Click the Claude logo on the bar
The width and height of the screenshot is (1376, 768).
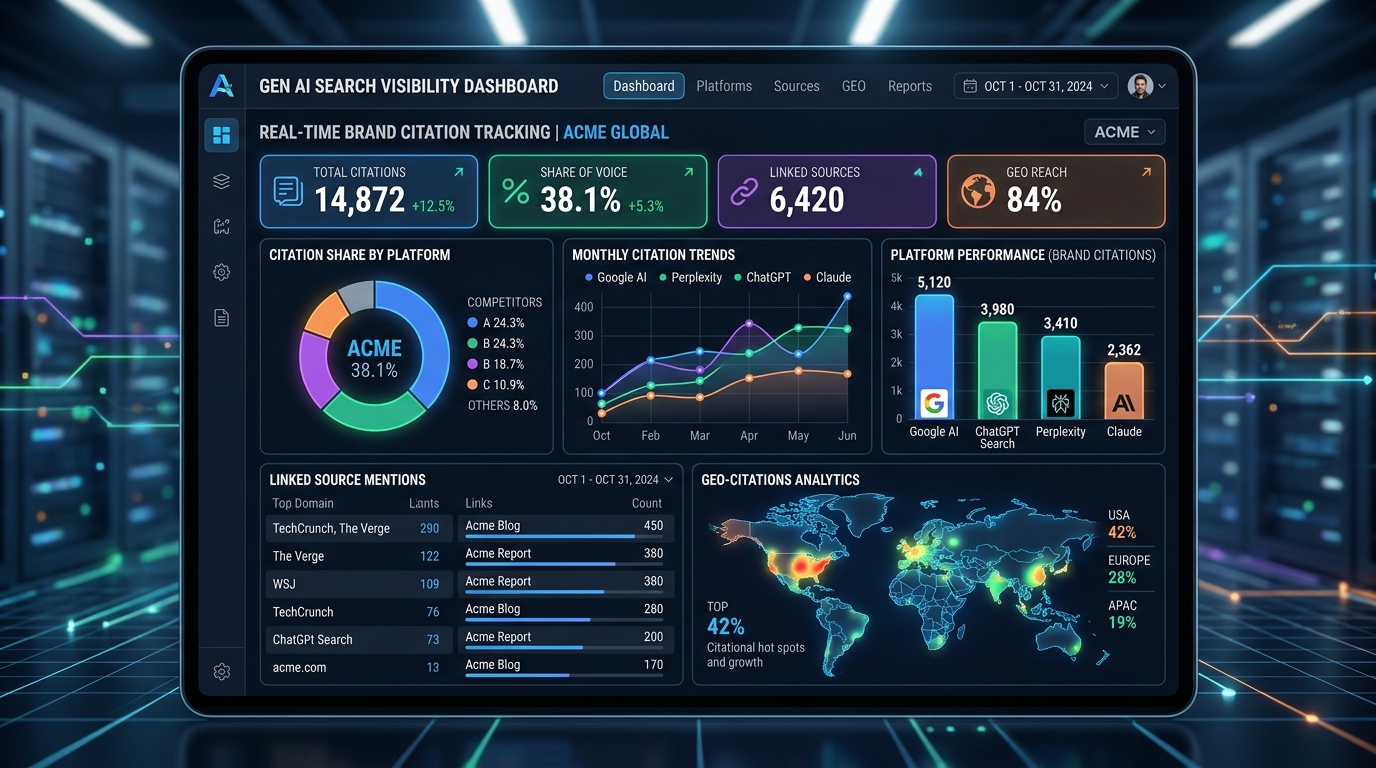1123,403
